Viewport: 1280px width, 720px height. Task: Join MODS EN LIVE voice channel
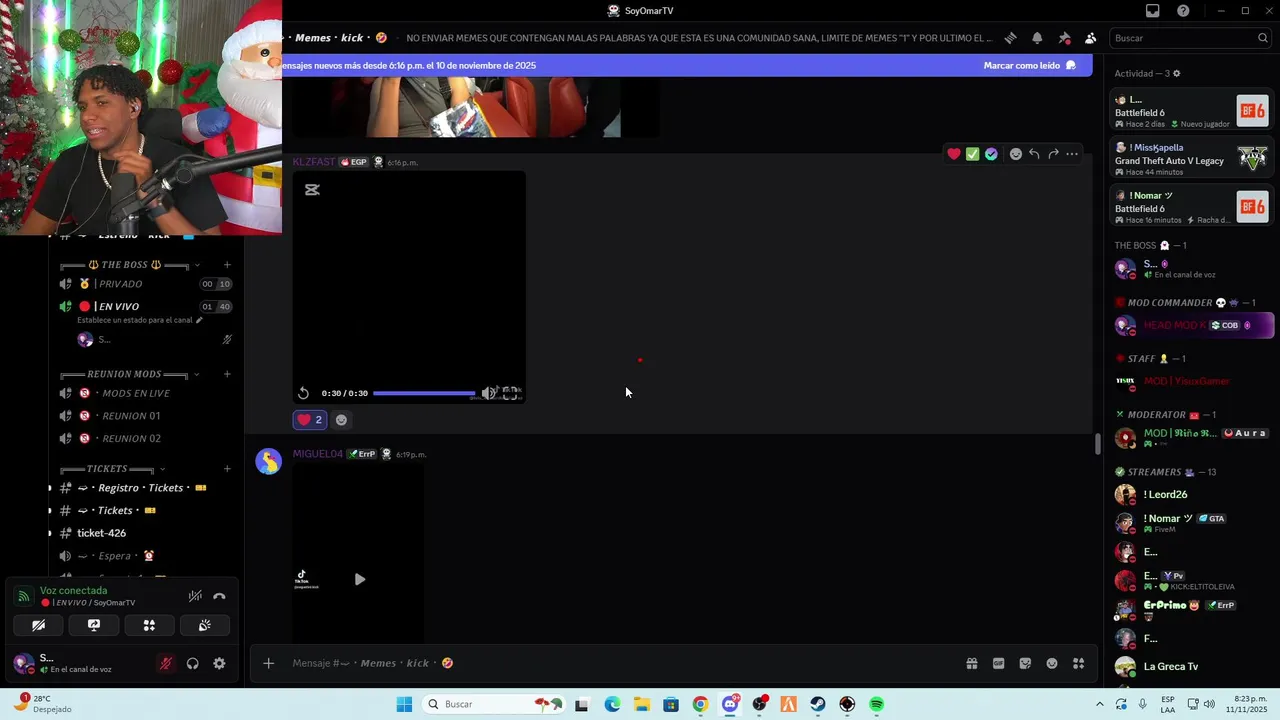145,393
